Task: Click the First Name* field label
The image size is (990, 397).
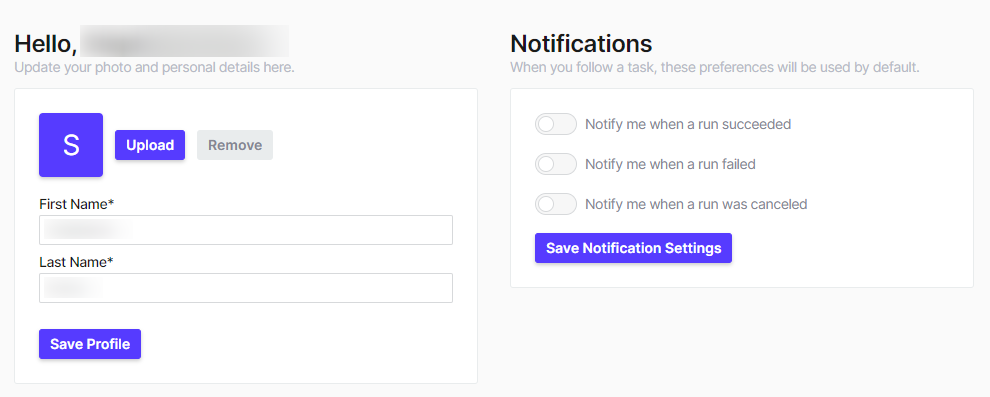Action: click(x=76, y=204)
